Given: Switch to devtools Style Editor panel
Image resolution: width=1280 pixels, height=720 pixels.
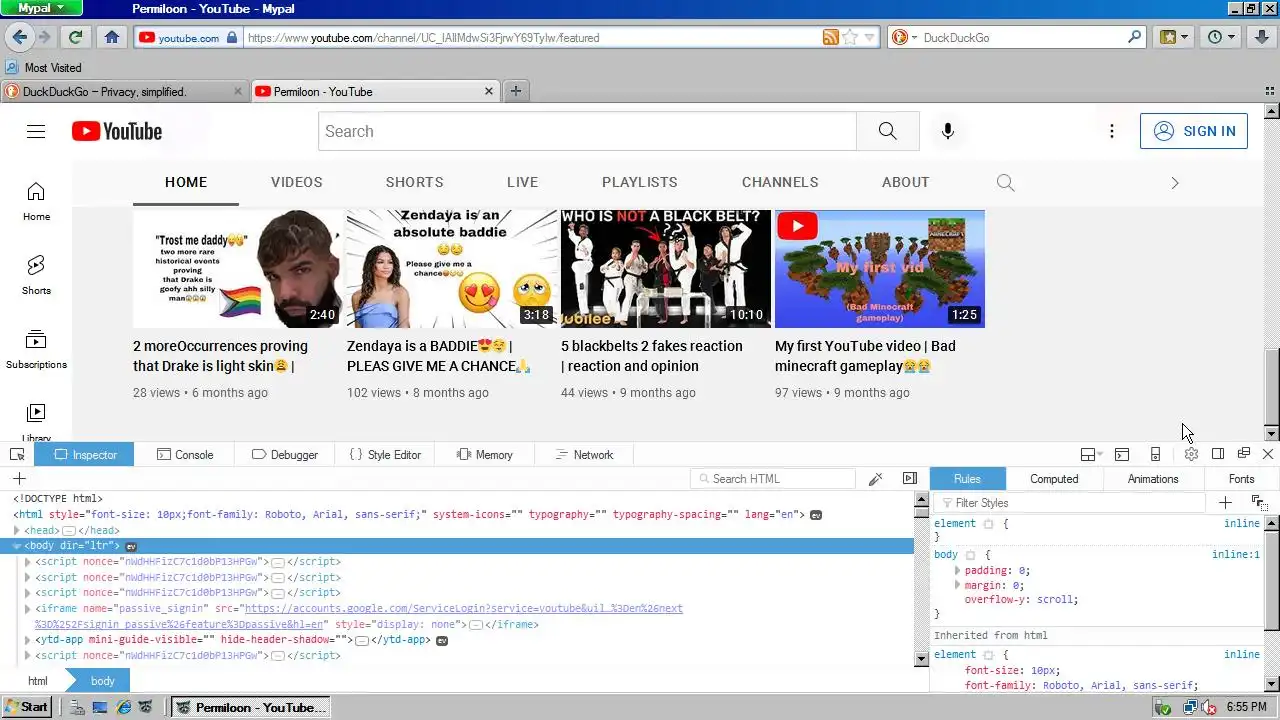Looking at the screenshot, I should point(385,454).
